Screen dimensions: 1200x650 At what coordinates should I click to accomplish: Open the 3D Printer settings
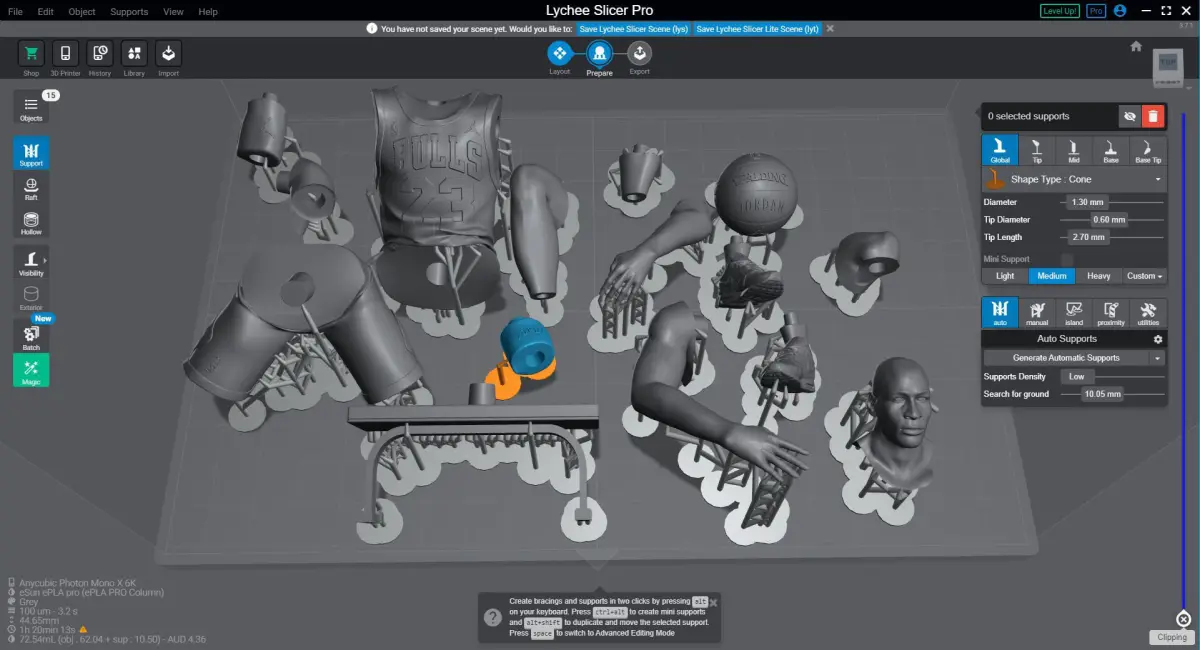pos(65,54)
